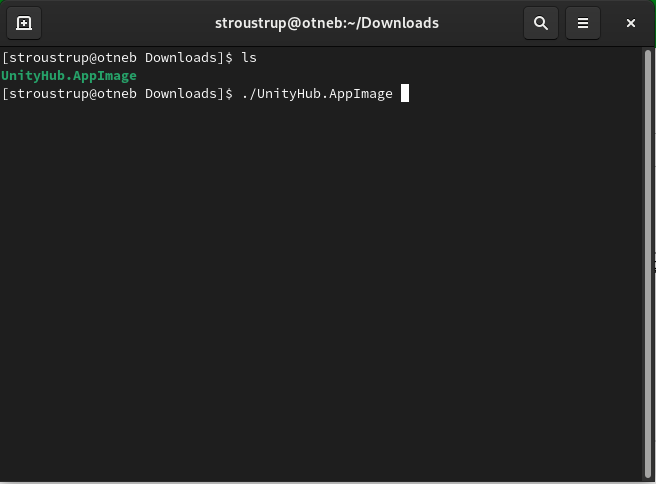Click the green UnityHub.AppImage listing
The width and height of the screenshot is (656, 484).
click(x=69, y=76)
